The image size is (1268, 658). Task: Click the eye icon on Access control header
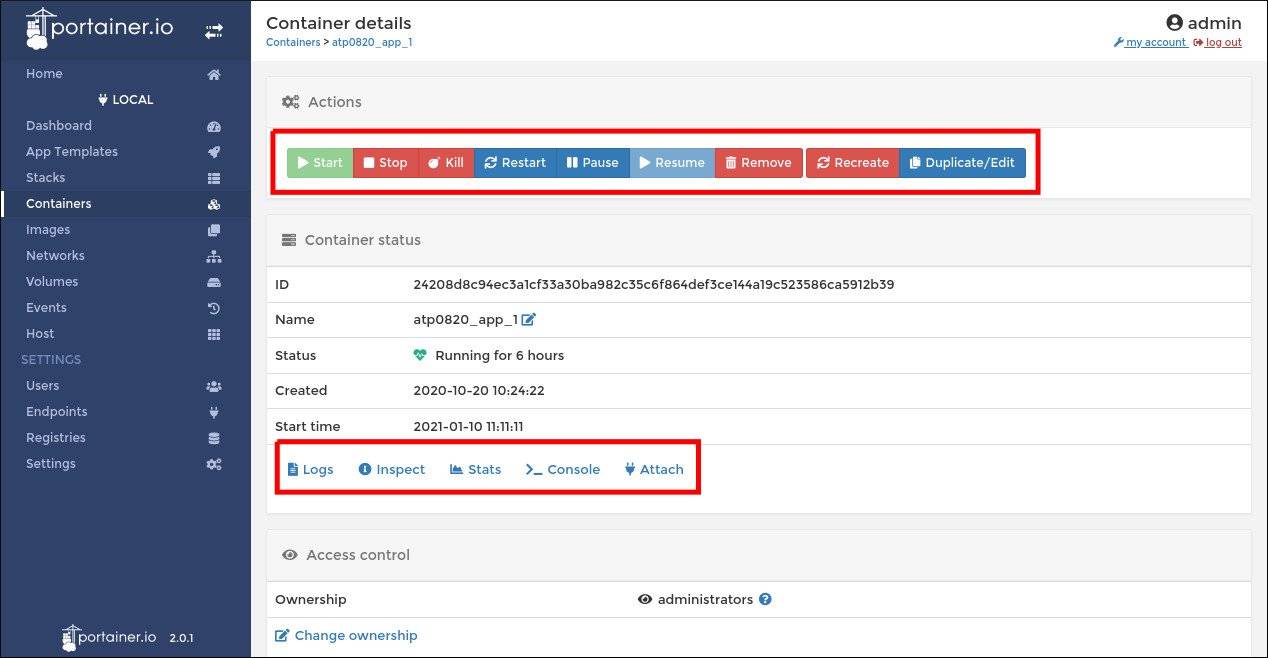click(289, 554)
